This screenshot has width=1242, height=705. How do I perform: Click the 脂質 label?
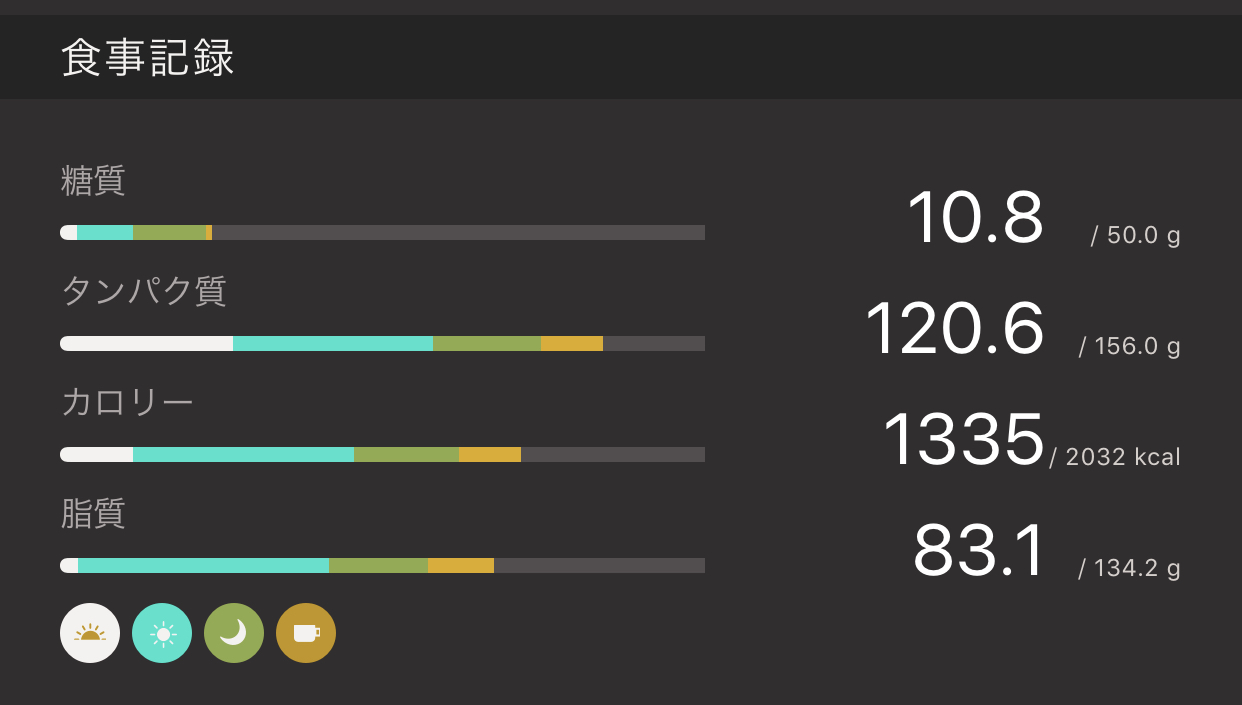click(93, 513)
